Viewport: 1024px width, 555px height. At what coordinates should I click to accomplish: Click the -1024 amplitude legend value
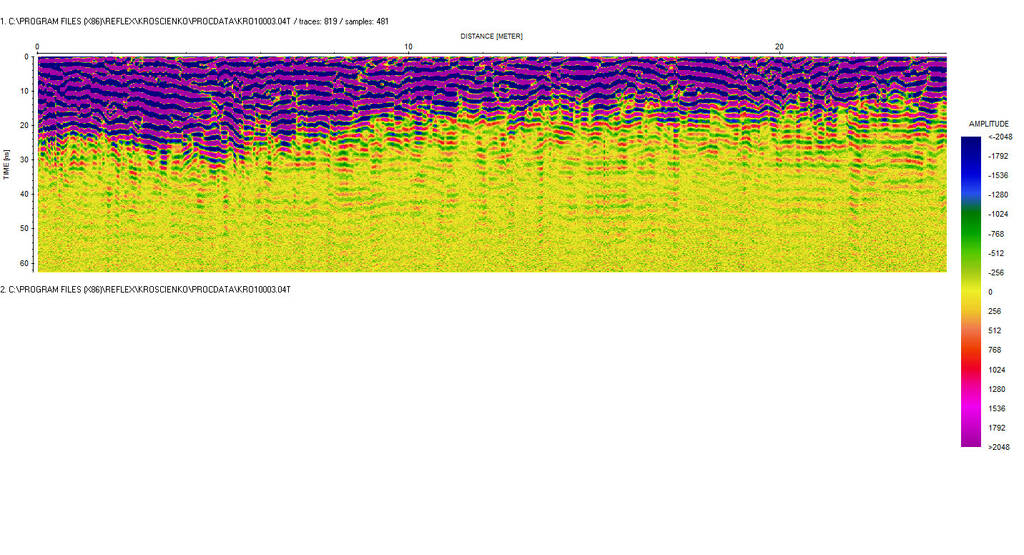tap(997, 214)
